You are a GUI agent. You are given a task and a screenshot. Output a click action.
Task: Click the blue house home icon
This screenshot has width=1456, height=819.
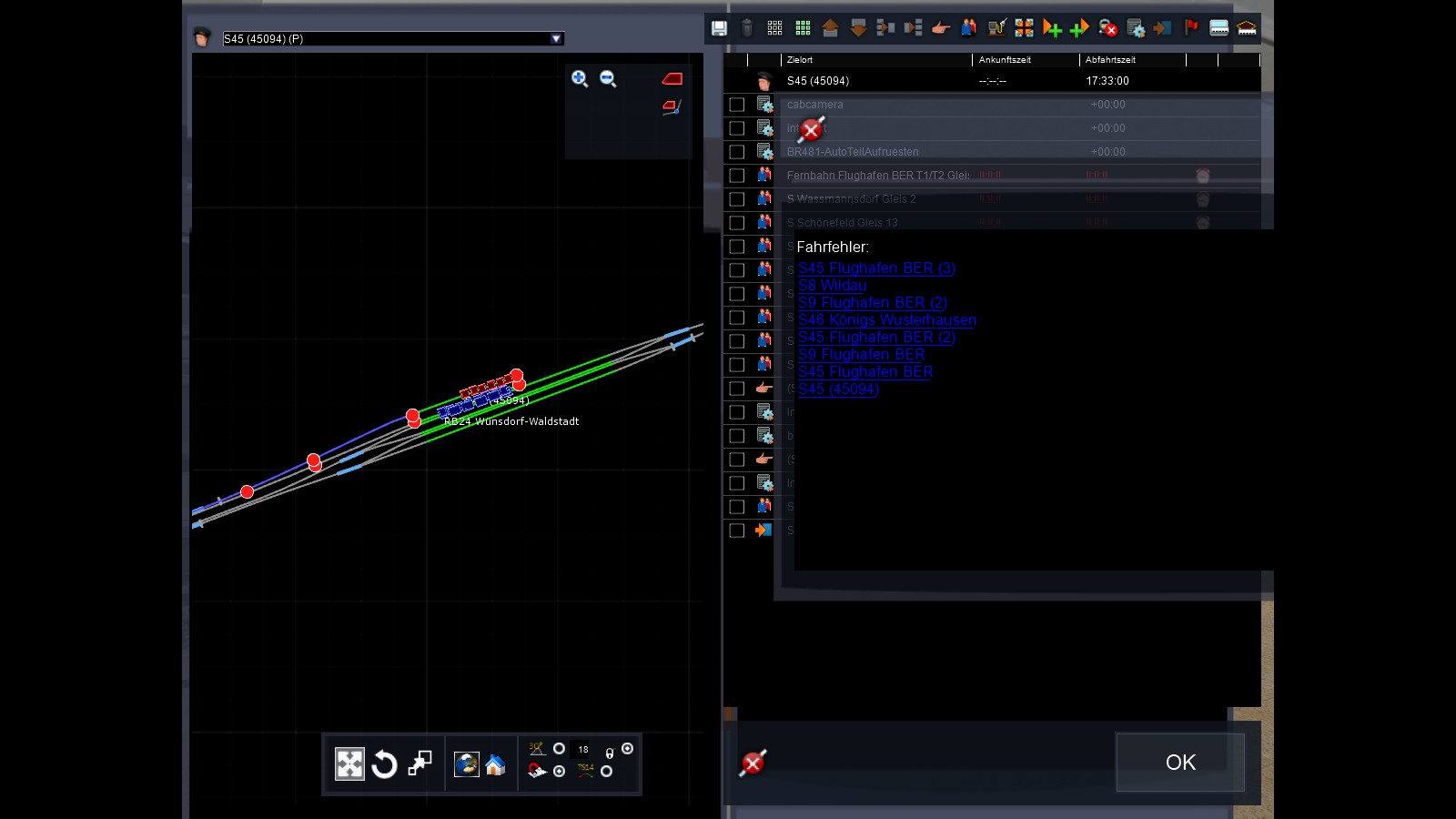click(495, 765)
